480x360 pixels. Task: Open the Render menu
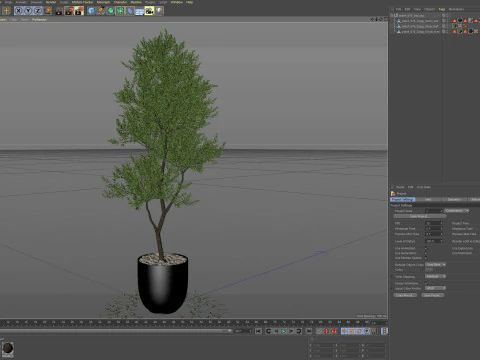(51, 2)
